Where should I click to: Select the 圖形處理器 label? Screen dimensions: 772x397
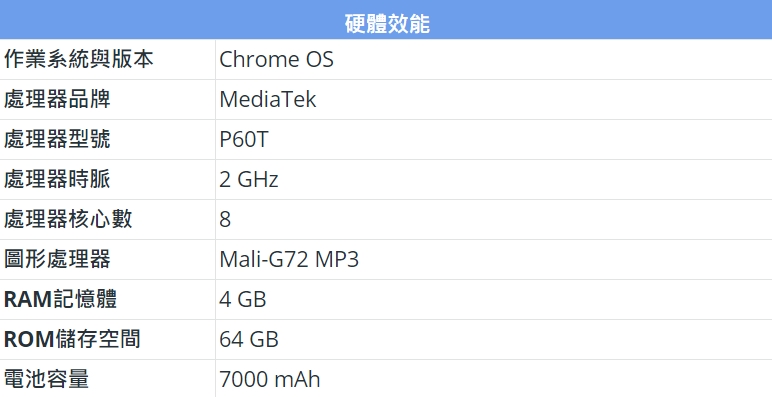[57, 259]
